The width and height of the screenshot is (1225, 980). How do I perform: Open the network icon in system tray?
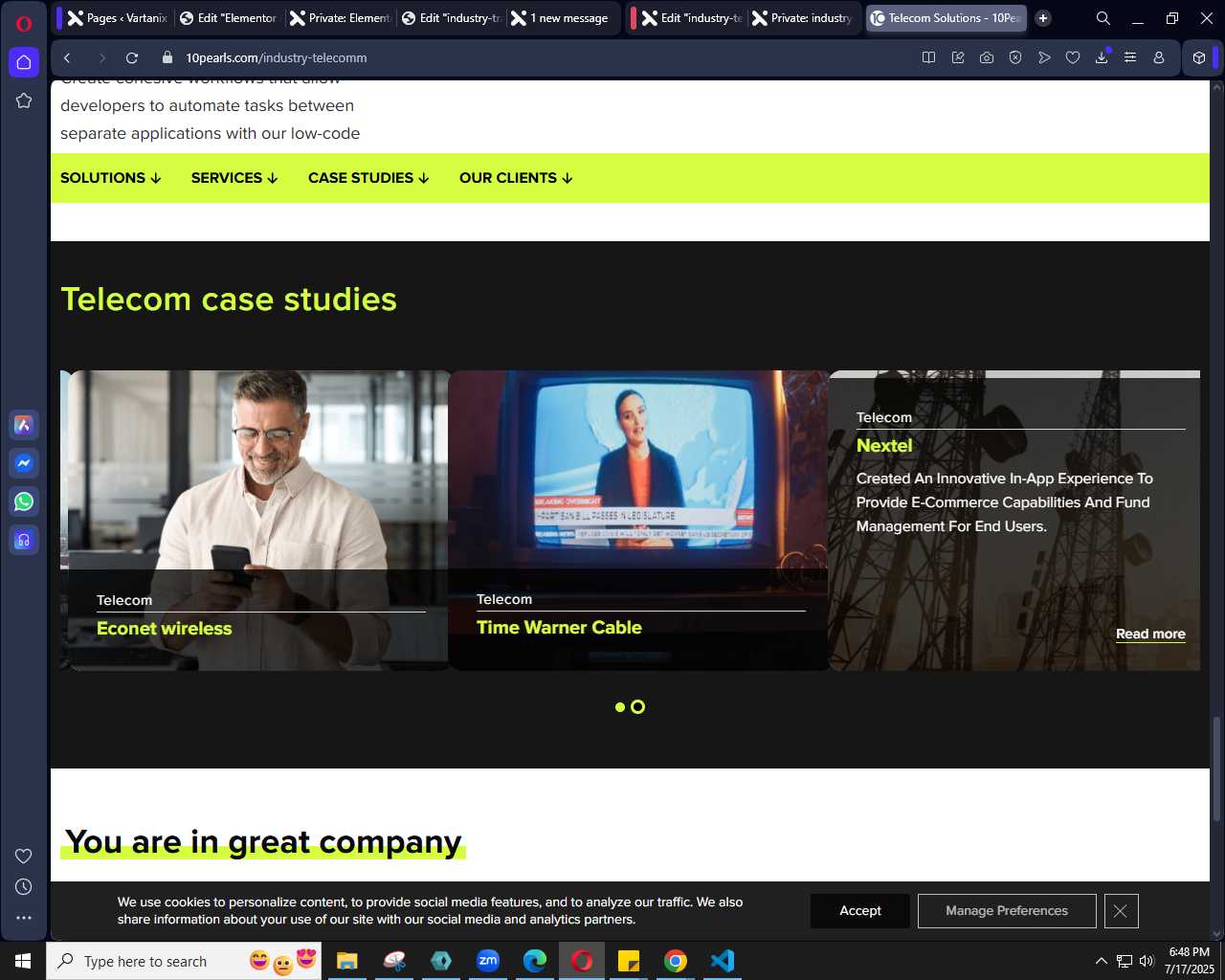pyautogui.click(x=1125, y=961)
